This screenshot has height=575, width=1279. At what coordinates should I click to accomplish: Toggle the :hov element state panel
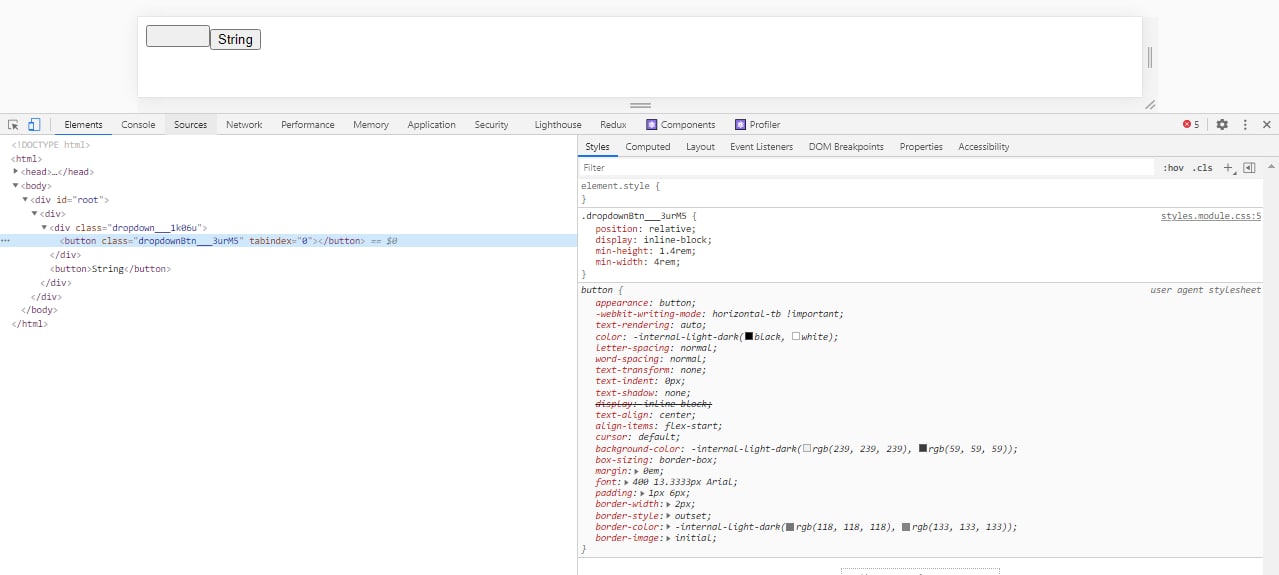click(1173, 168)
